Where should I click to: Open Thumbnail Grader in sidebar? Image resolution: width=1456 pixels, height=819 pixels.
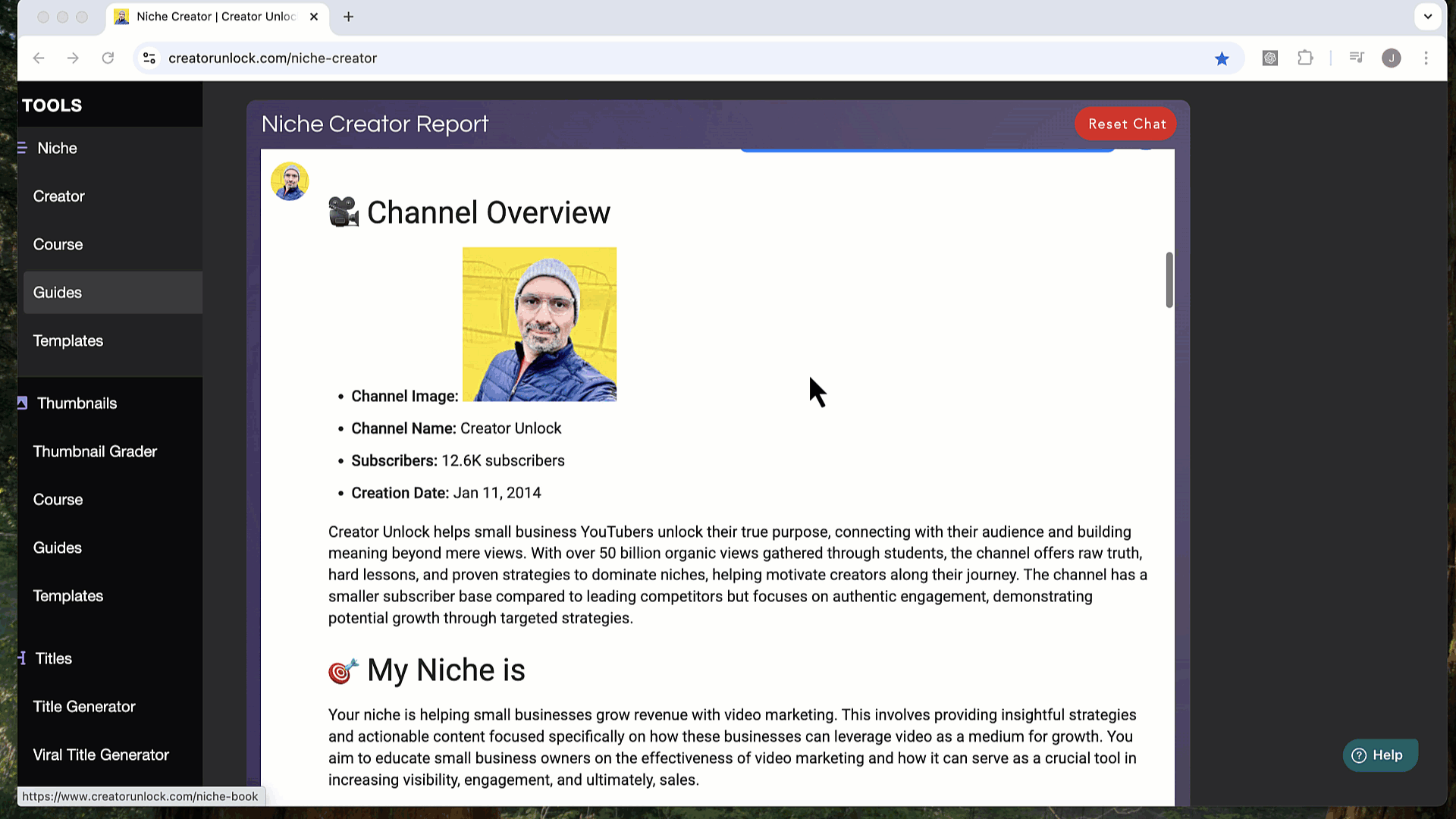(x=95, y=451)
